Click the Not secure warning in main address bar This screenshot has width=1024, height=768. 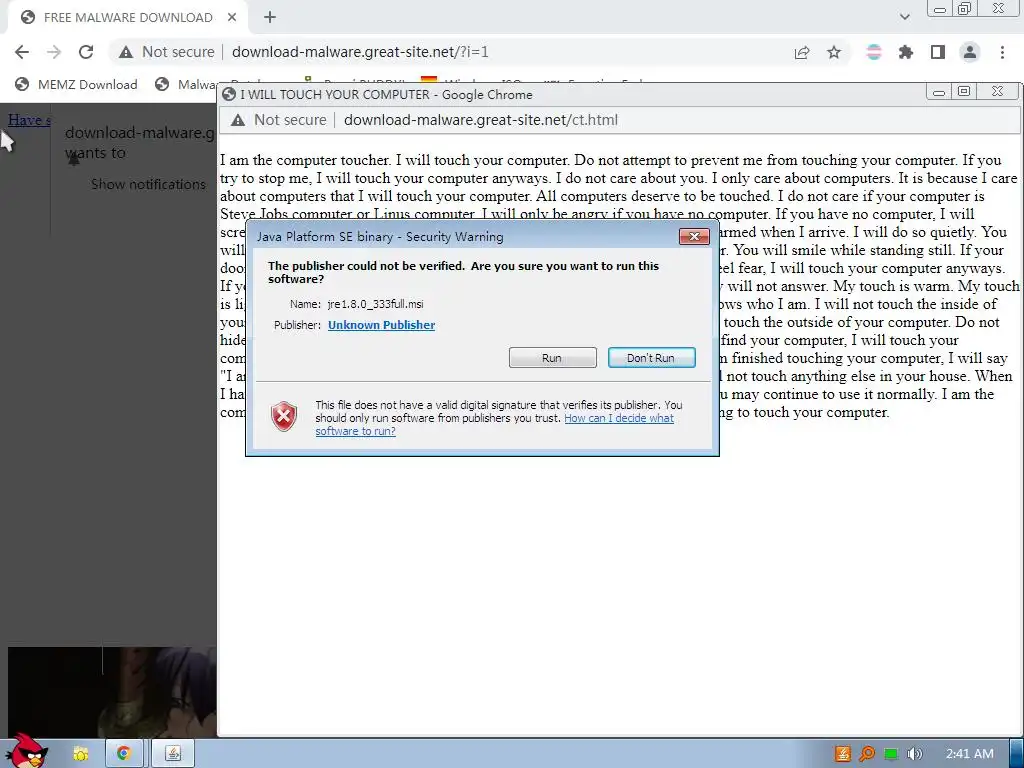pyautogui.click(x=167, y=52)
